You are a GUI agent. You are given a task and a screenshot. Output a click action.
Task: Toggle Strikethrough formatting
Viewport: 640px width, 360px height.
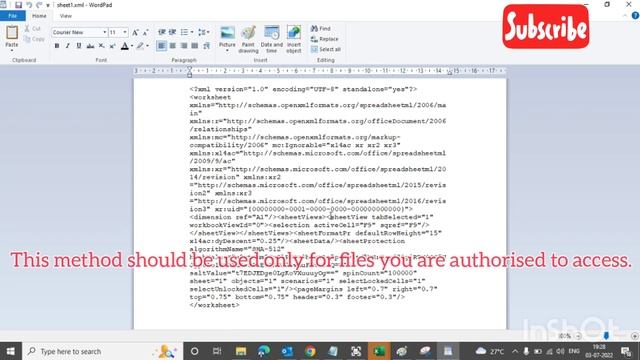(x=90, y=46)
